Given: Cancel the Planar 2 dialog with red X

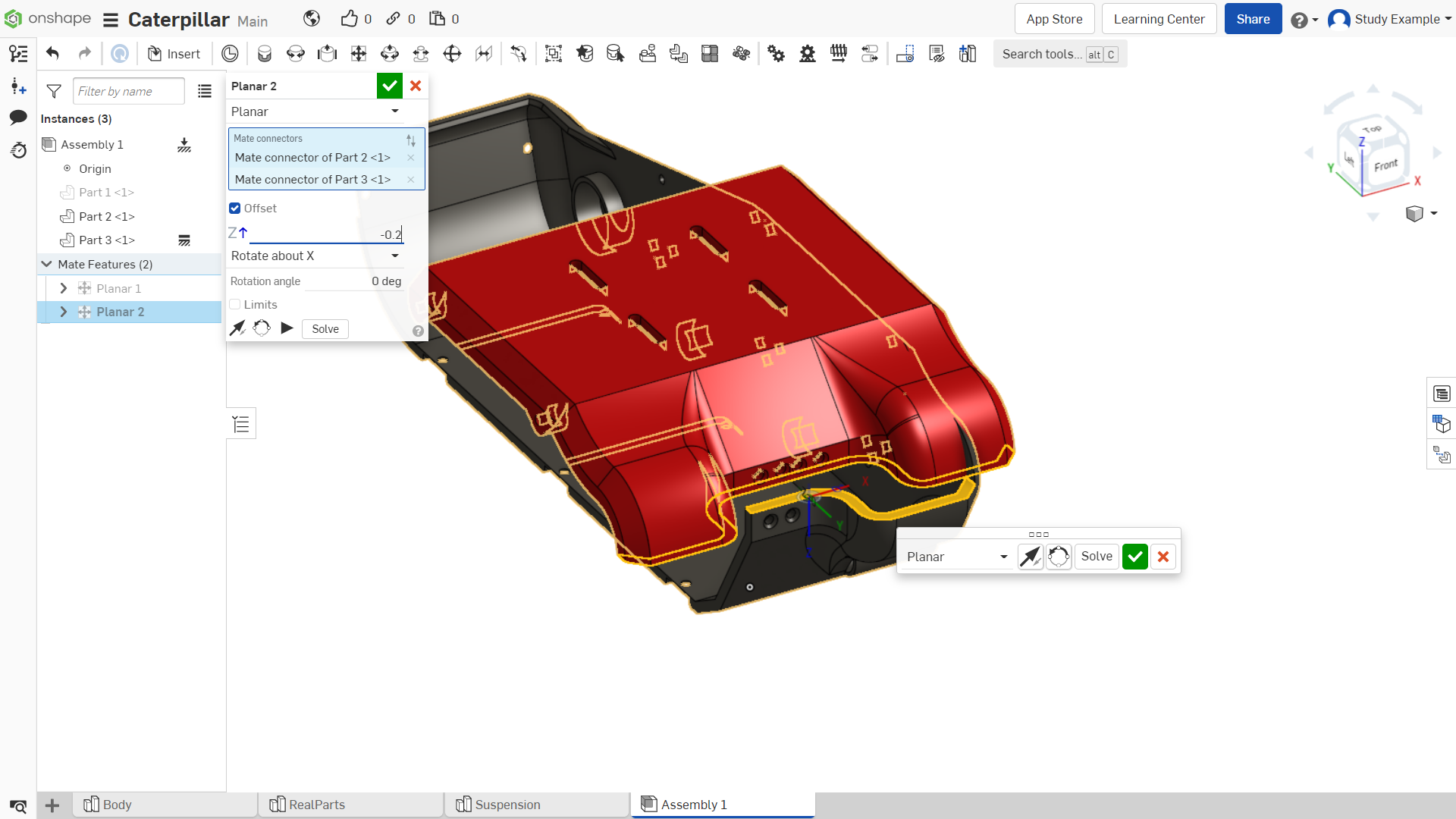Looking at the screenshot, I should 416,86.
